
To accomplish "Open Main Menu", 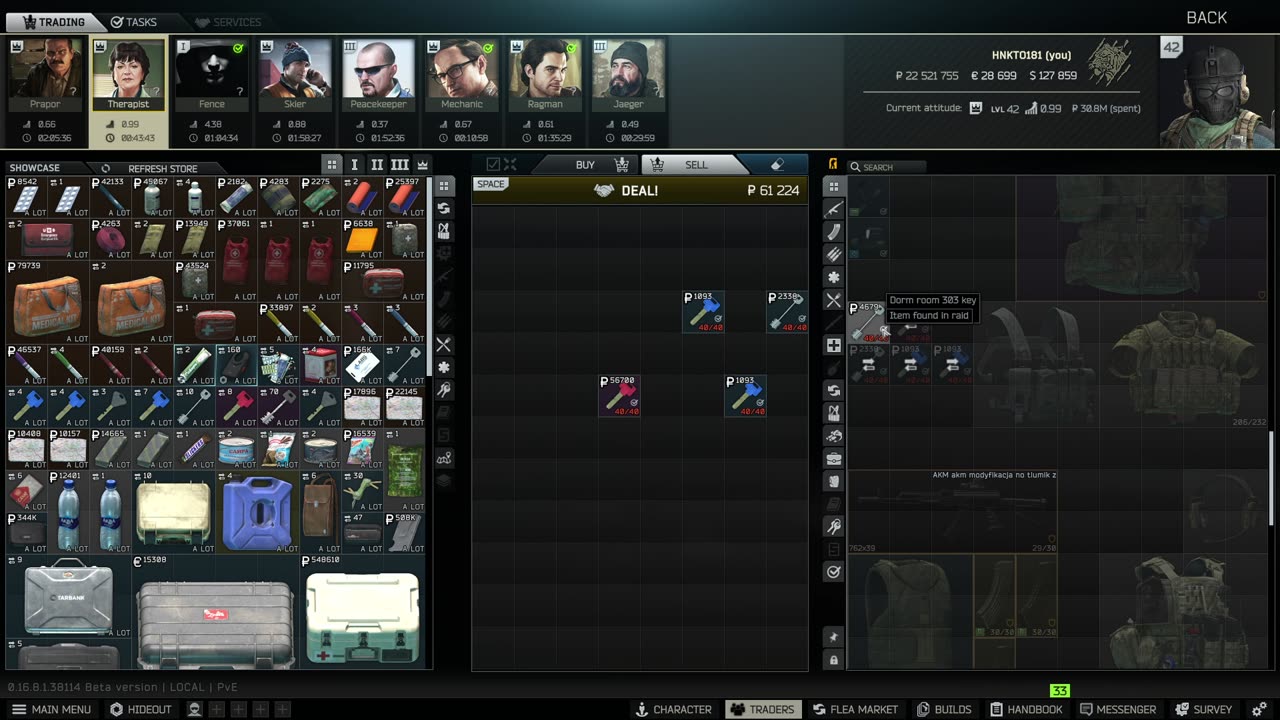I will (x=51, y=709).
